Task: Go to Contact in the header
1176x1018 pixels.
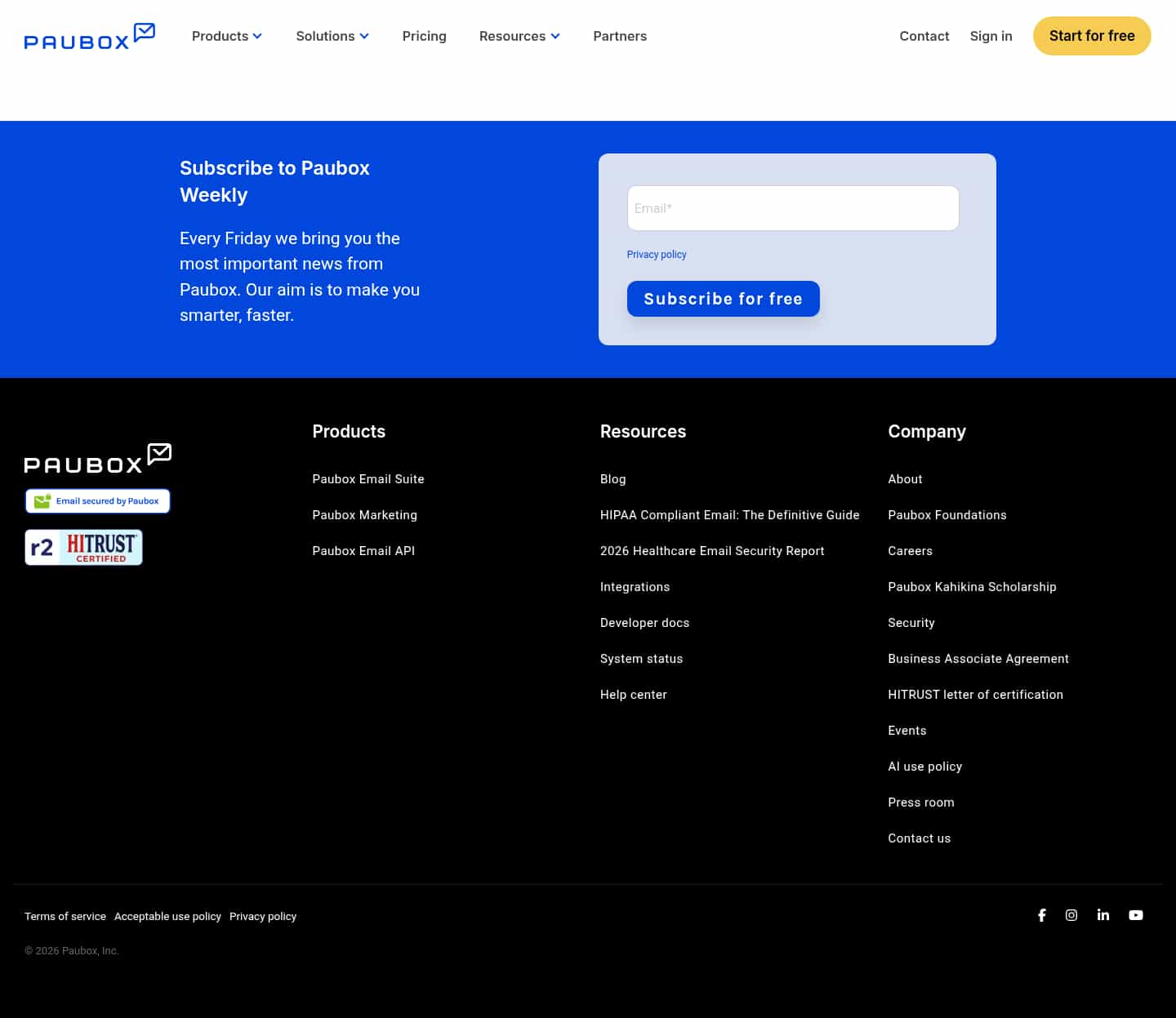Action: 924,36
